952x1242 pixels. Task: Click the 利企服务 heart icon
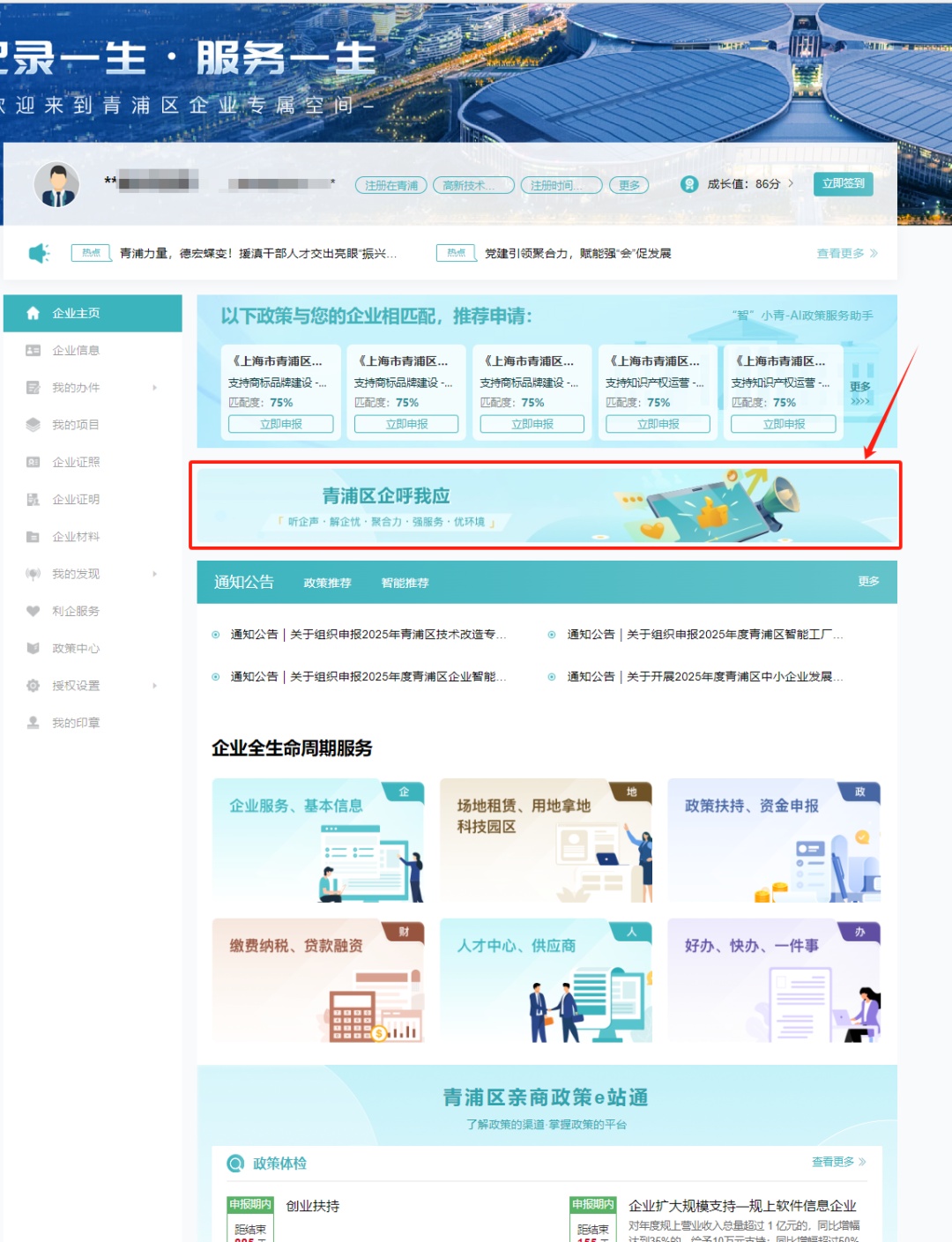point(33,611)
